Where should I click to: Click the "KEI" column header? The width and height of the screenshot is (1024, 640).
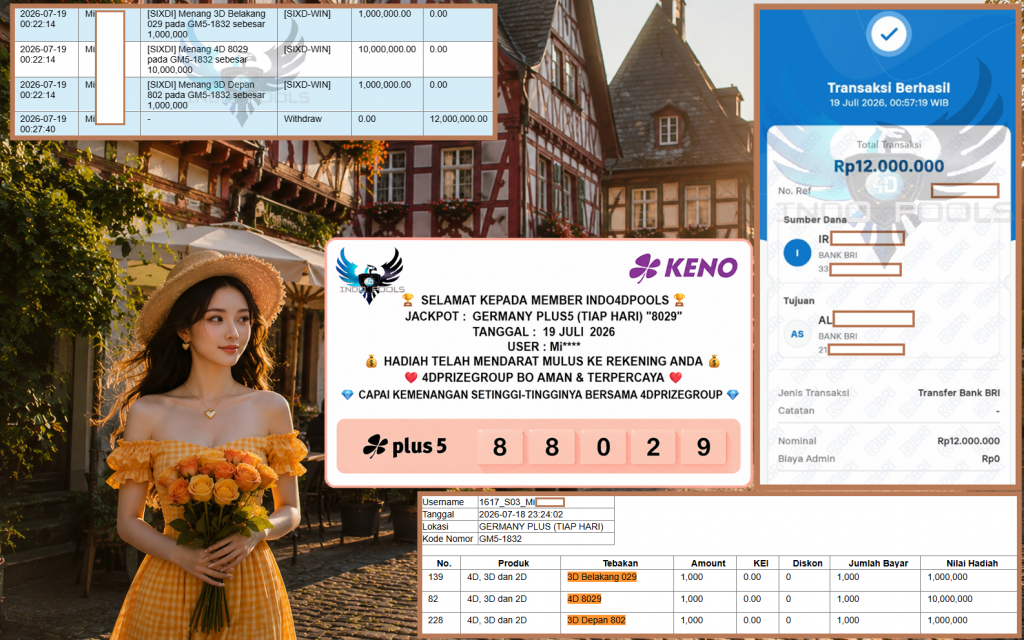tap(760, 563)
